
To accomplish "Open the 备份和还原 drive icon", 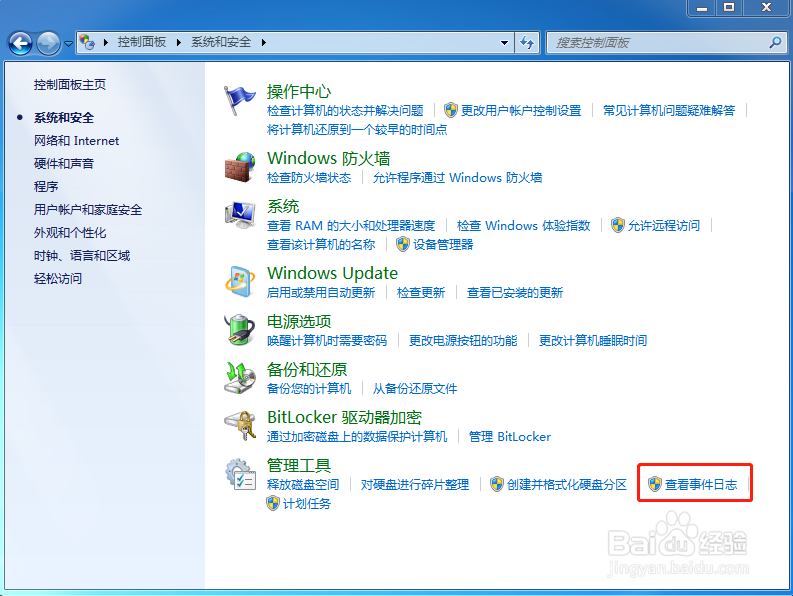I will click(240, 377).
